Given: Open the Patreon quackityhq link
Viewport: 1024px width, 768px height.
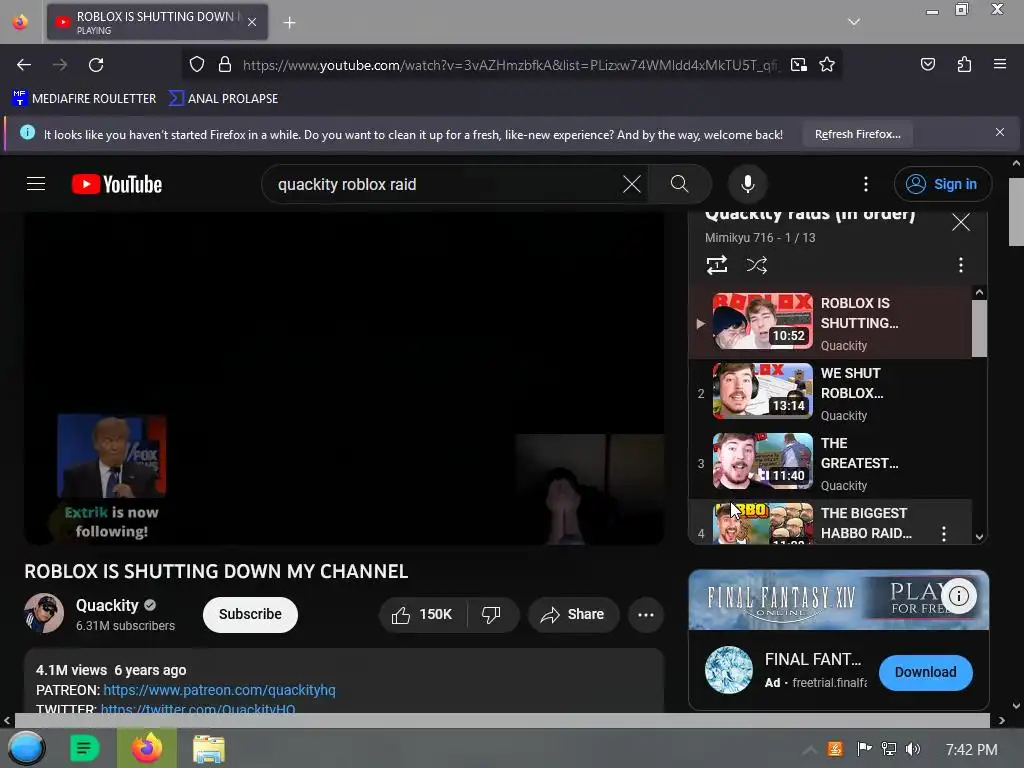Looking at the screenshot, I should (219, 690).
